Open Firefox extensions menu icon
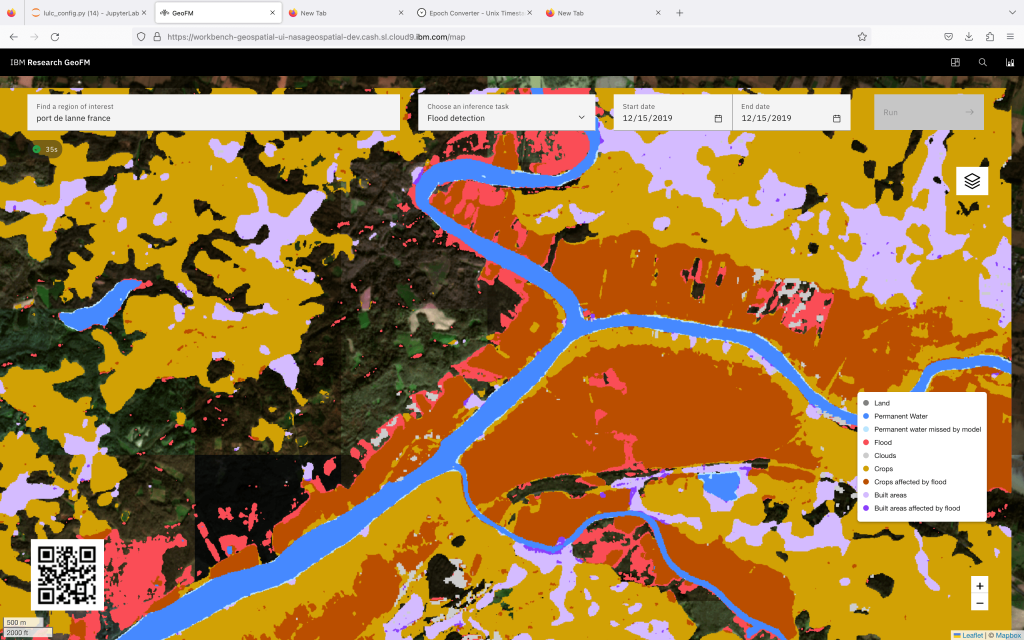 (x=989, y=37)
